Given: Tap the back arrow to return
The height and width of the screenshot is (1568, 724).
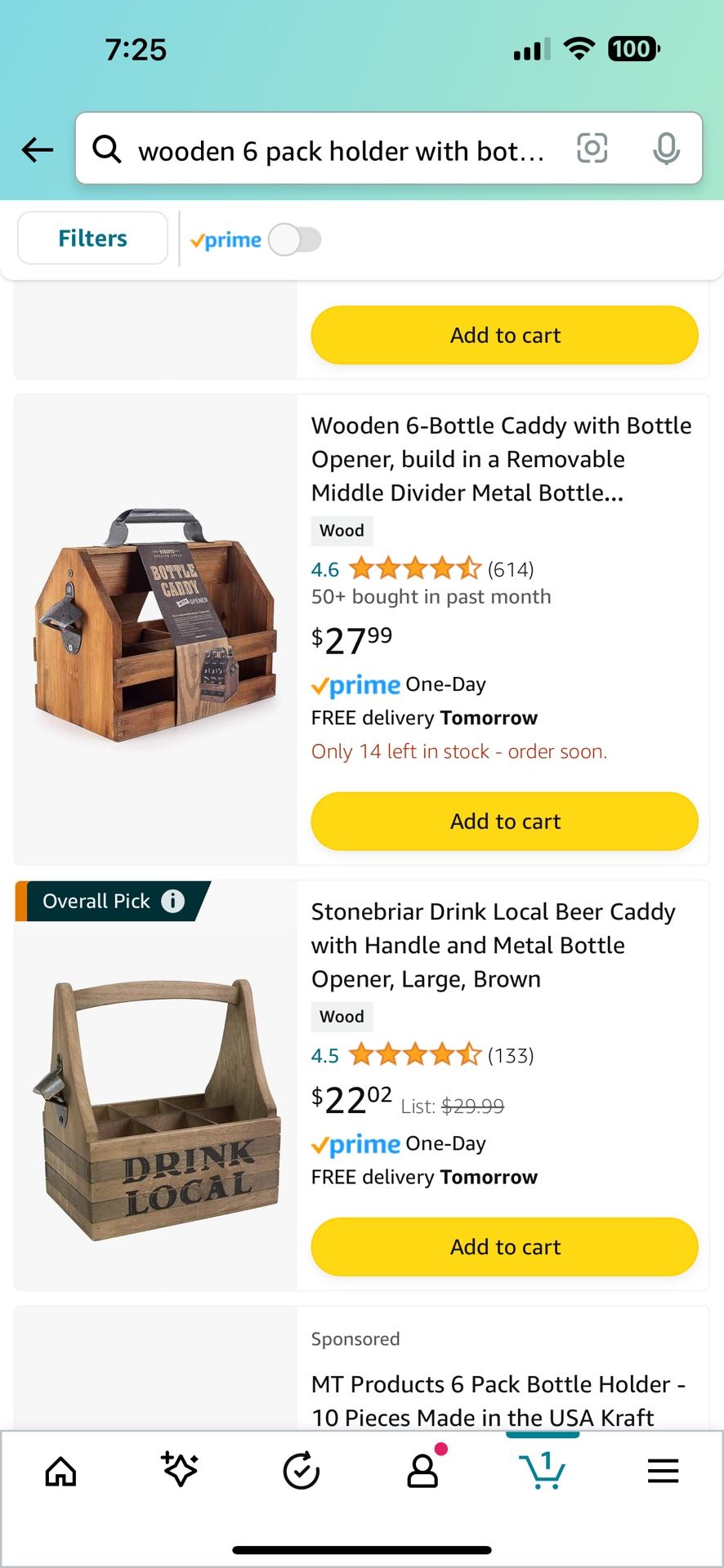Looking at the screenshot, I should tap(36, 149).
